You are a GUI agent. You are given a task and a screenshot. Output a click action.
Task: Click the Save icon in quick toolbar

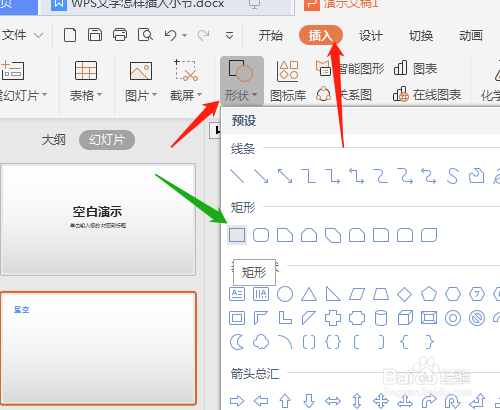click(95, 35)
